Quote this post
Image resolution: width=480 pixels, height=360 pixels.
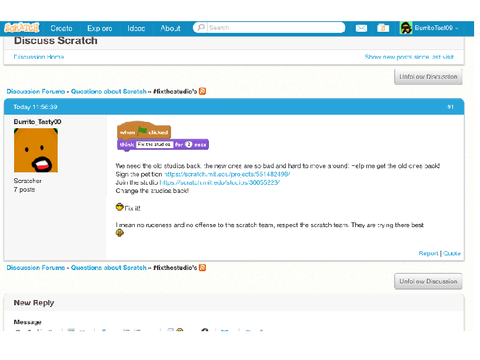452,253
